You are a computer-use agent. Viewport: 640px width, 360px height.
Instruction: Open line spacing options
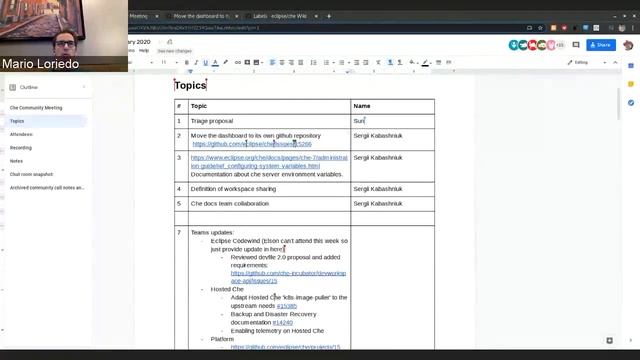313,62
